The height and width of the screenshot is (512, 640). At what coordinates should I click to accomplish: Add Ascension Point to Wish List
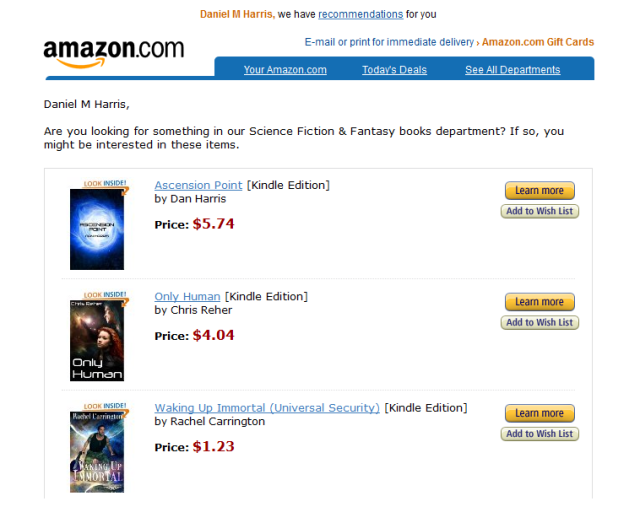pos(540,211)
